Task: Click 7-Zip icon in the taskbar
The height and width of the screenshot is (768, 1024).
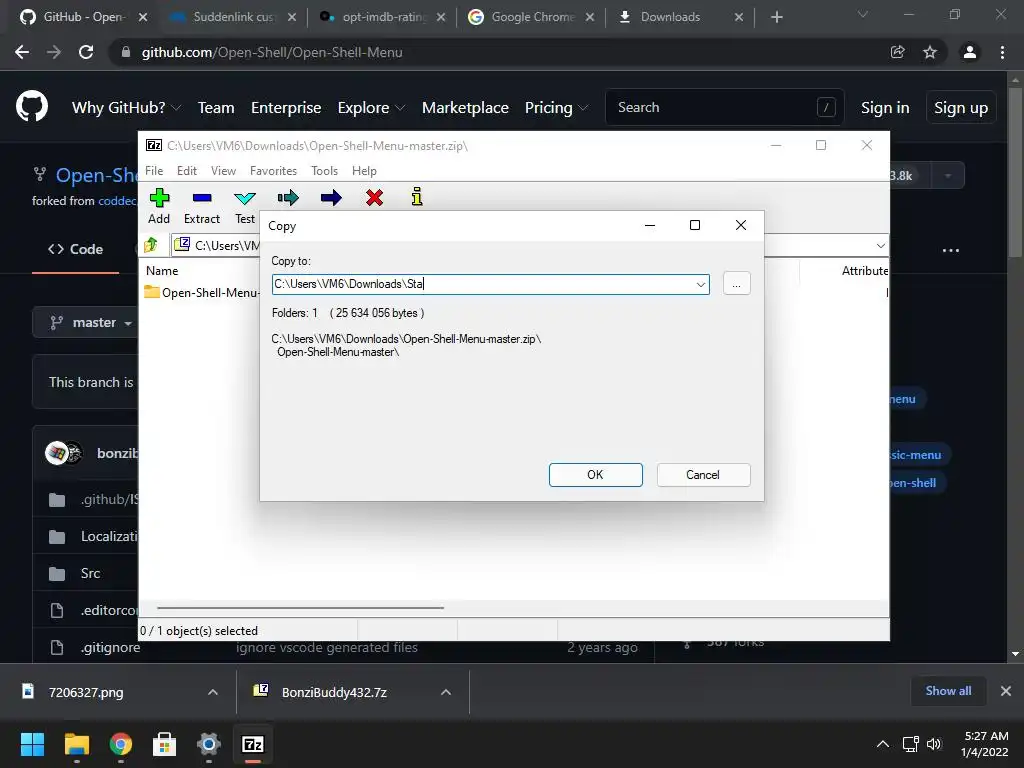Action: [x=253, y=744]
